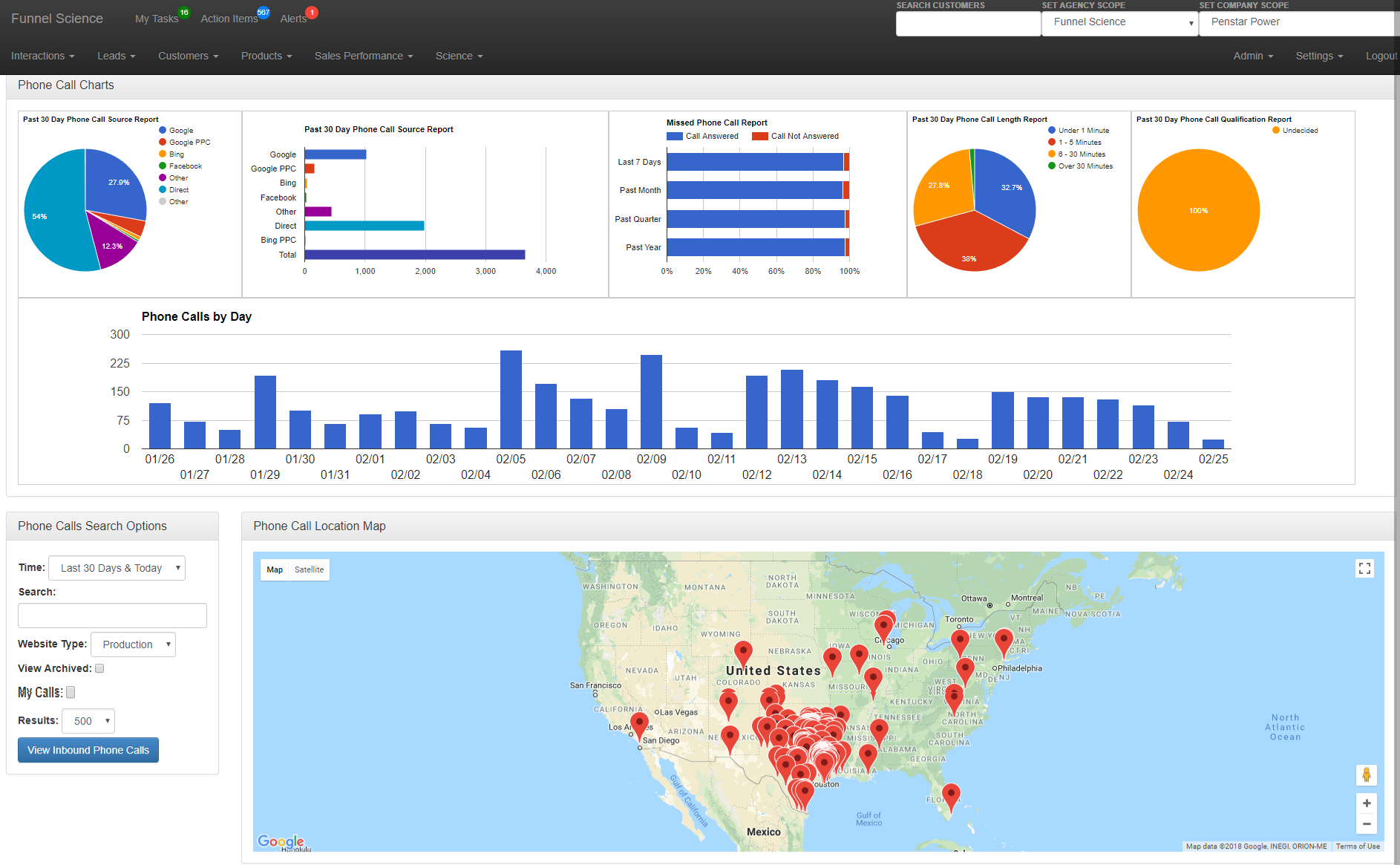Click the map marker in Florida
This screenshot has width=1400, height=865.
pyautogui.click(x=951, y=797)
